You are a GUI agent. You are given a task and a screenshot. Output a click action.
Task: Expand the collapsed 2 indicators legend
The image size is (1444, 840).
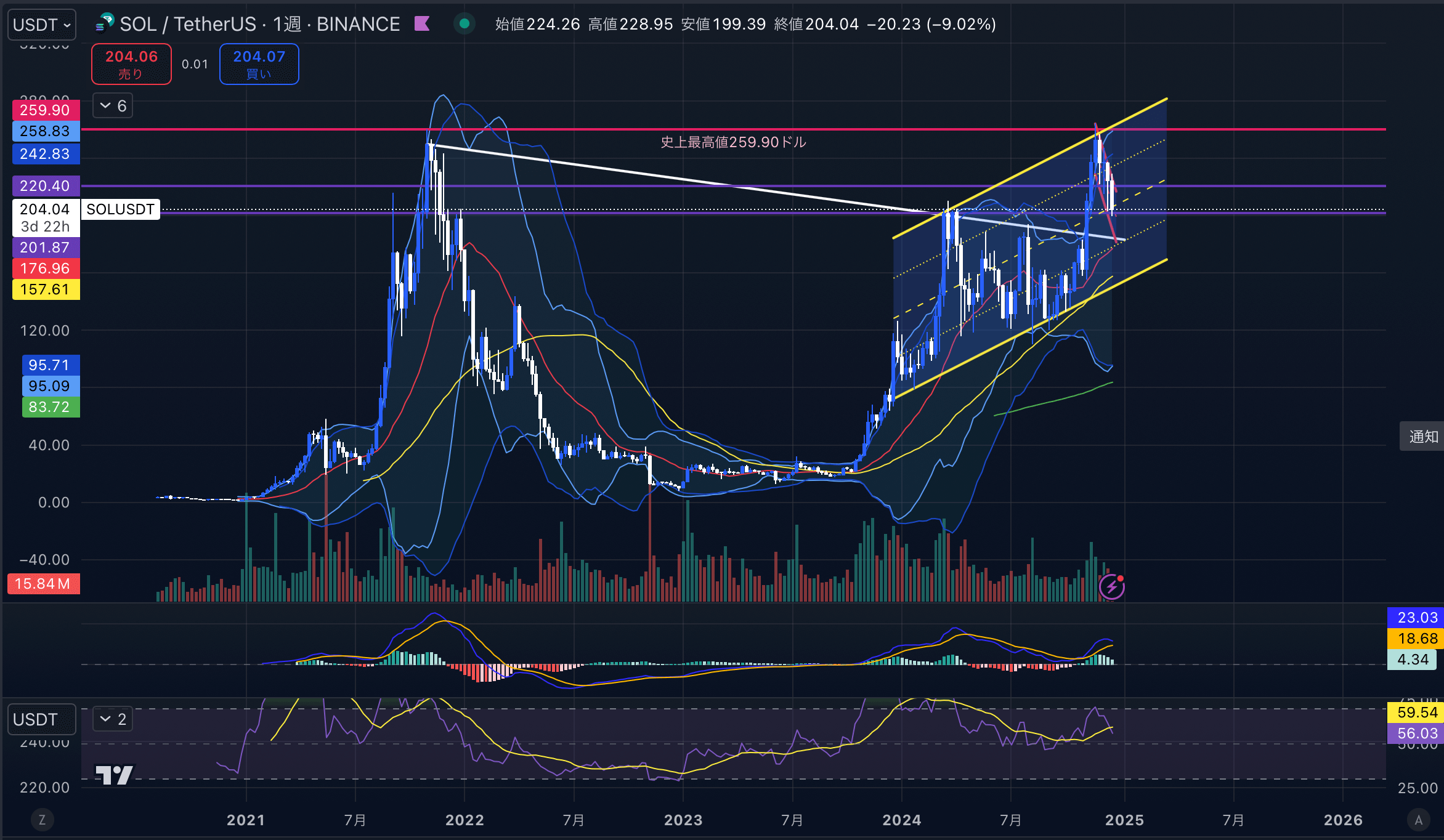click(x=113, y=719)
